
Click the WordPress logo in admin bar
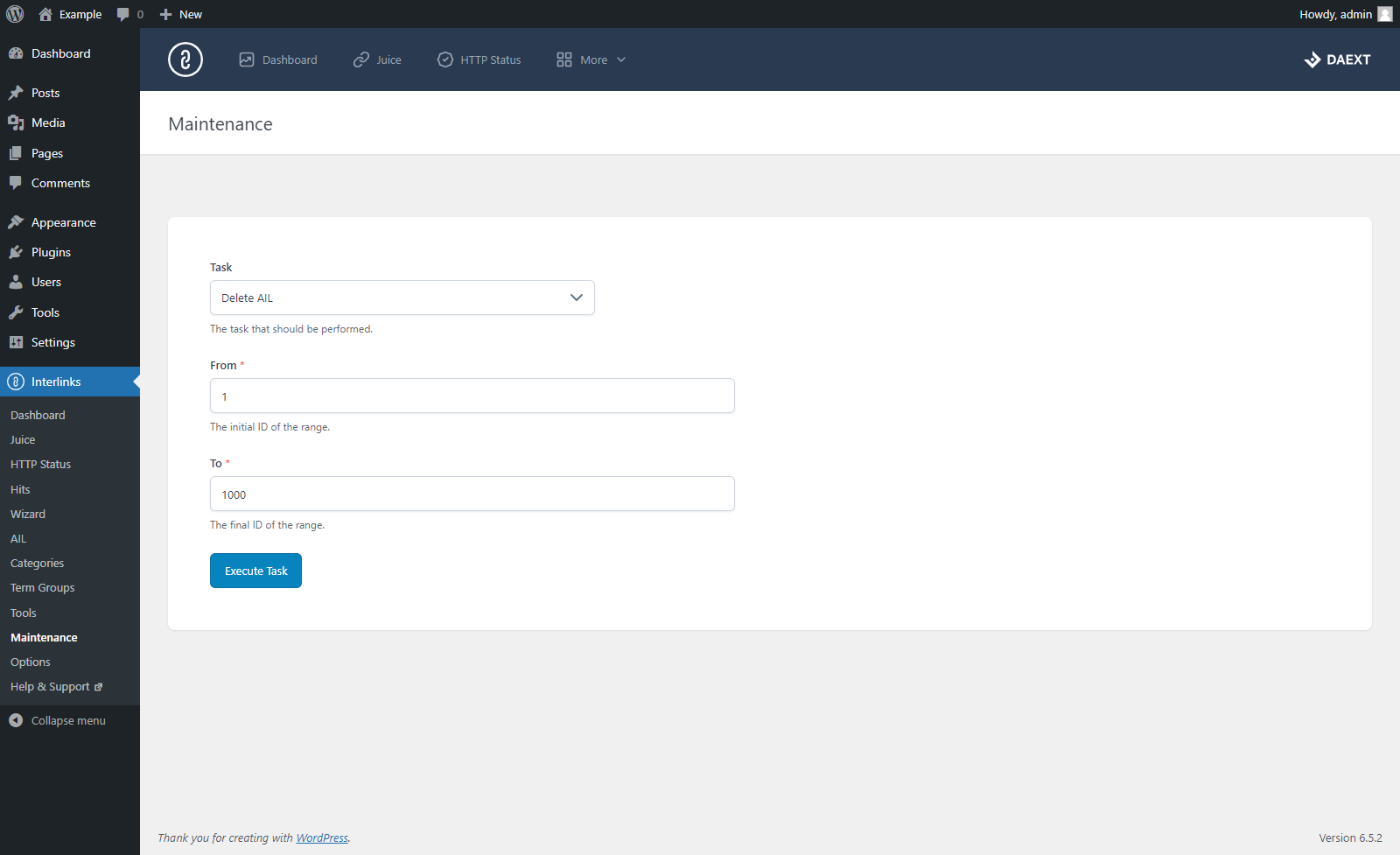(15, 14)
